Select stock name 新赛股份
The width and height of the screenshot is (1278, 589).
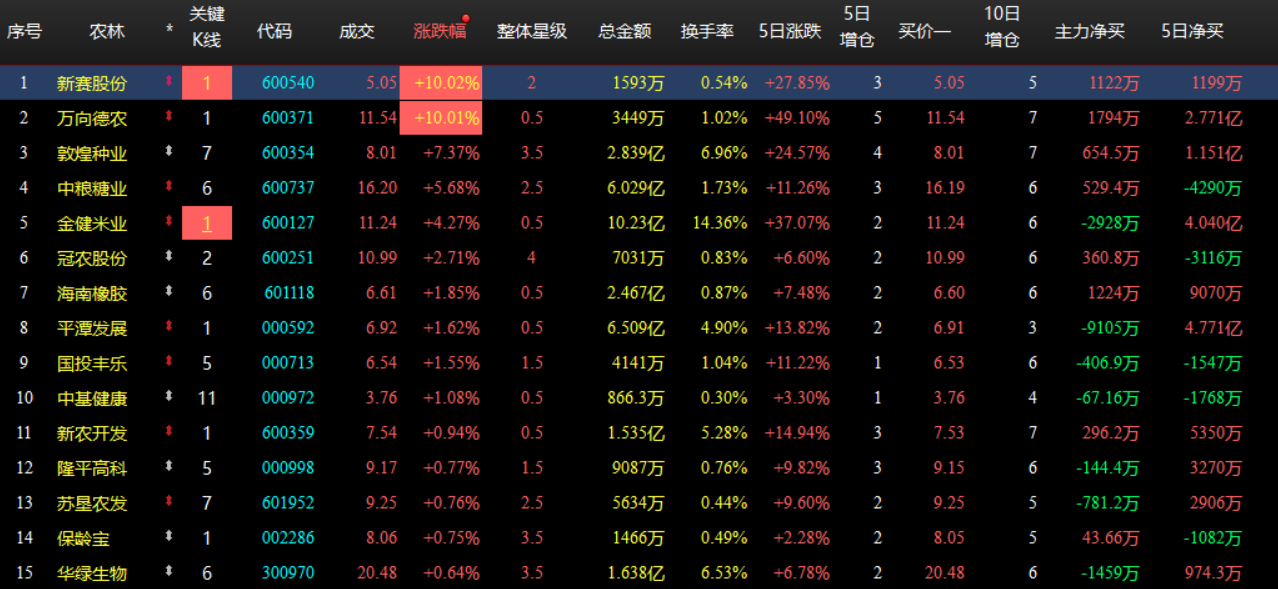coord(92,83)
